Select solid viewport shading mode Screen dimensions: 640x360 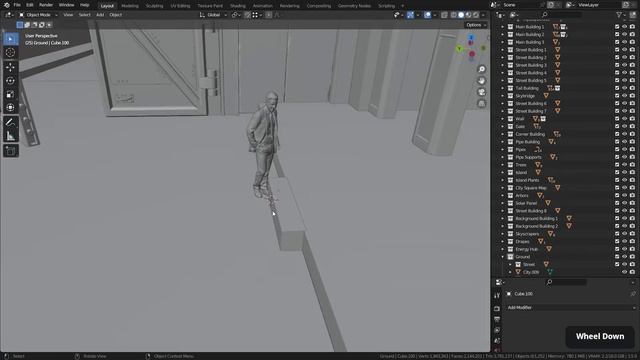[461, 15]
